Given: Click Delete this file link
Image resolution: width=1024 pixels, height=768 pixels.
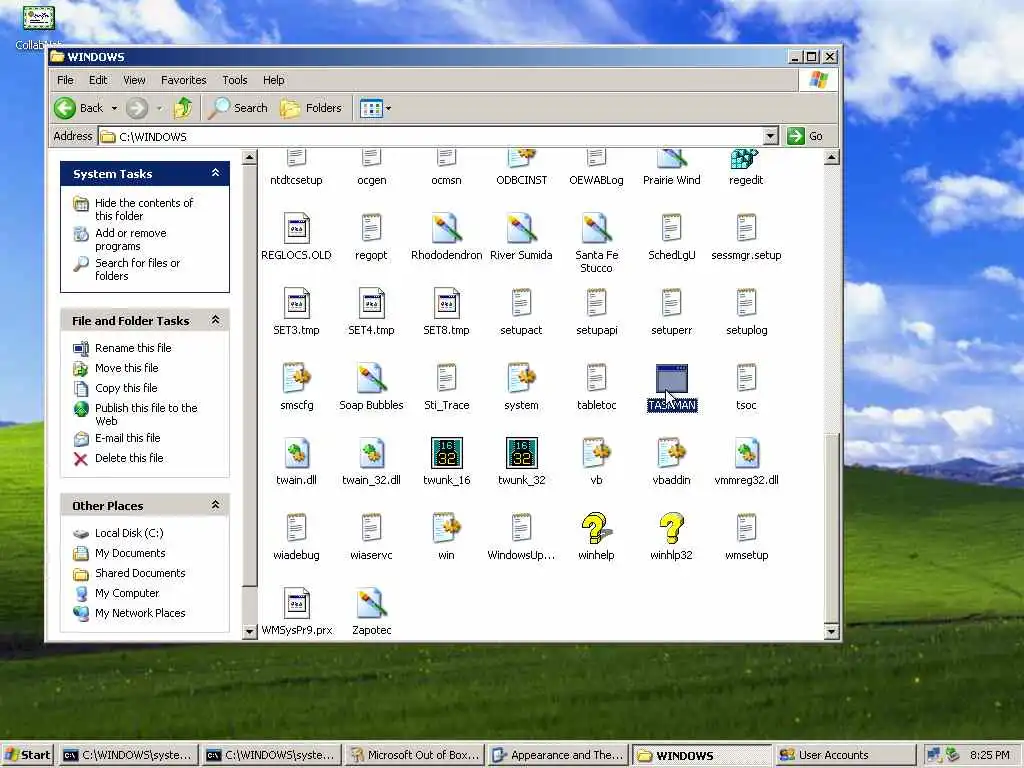Looking at the screenshot, I should coord(129,458).
